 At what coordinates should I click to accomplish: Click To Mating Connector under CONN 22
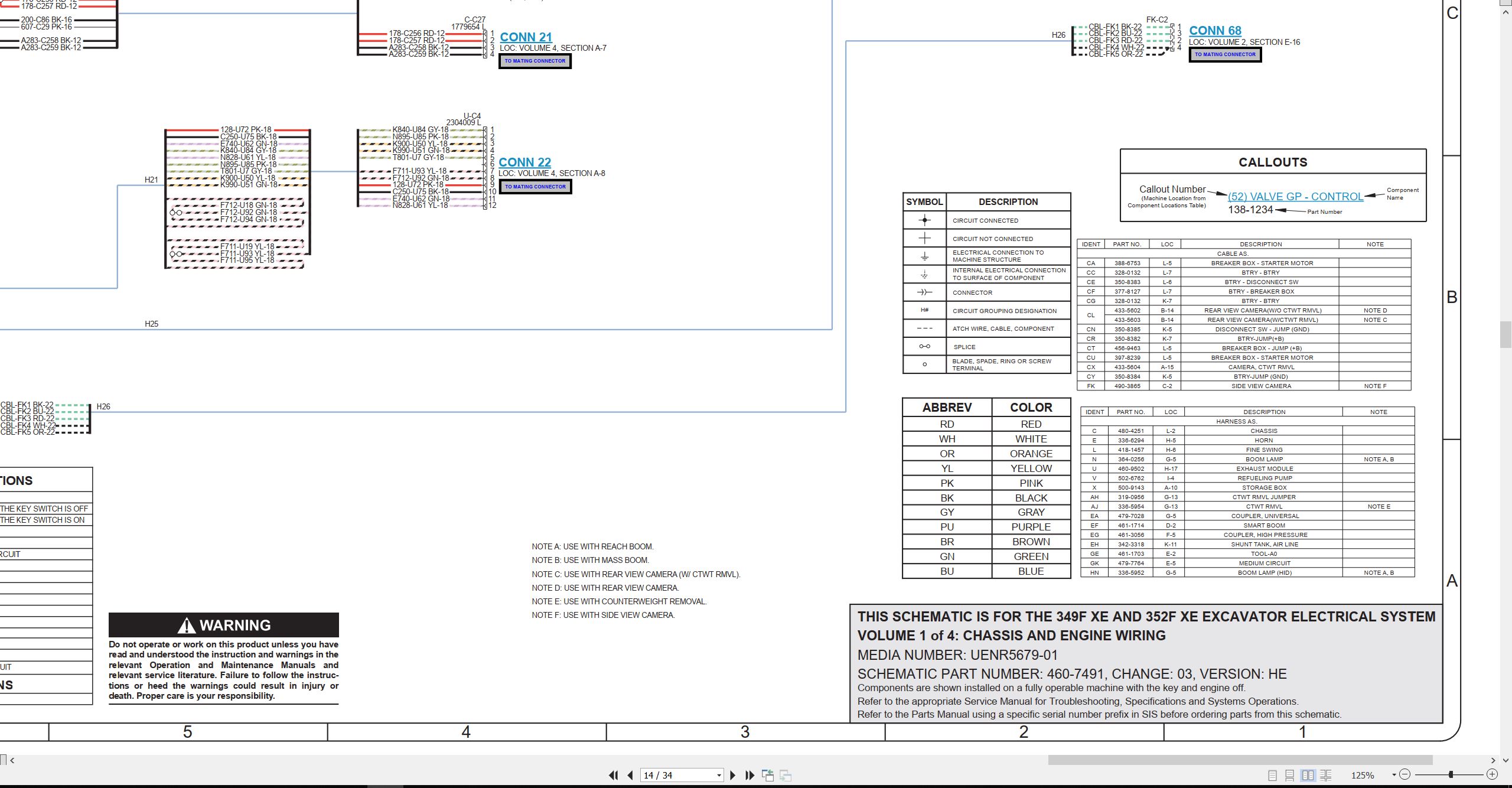535,187
